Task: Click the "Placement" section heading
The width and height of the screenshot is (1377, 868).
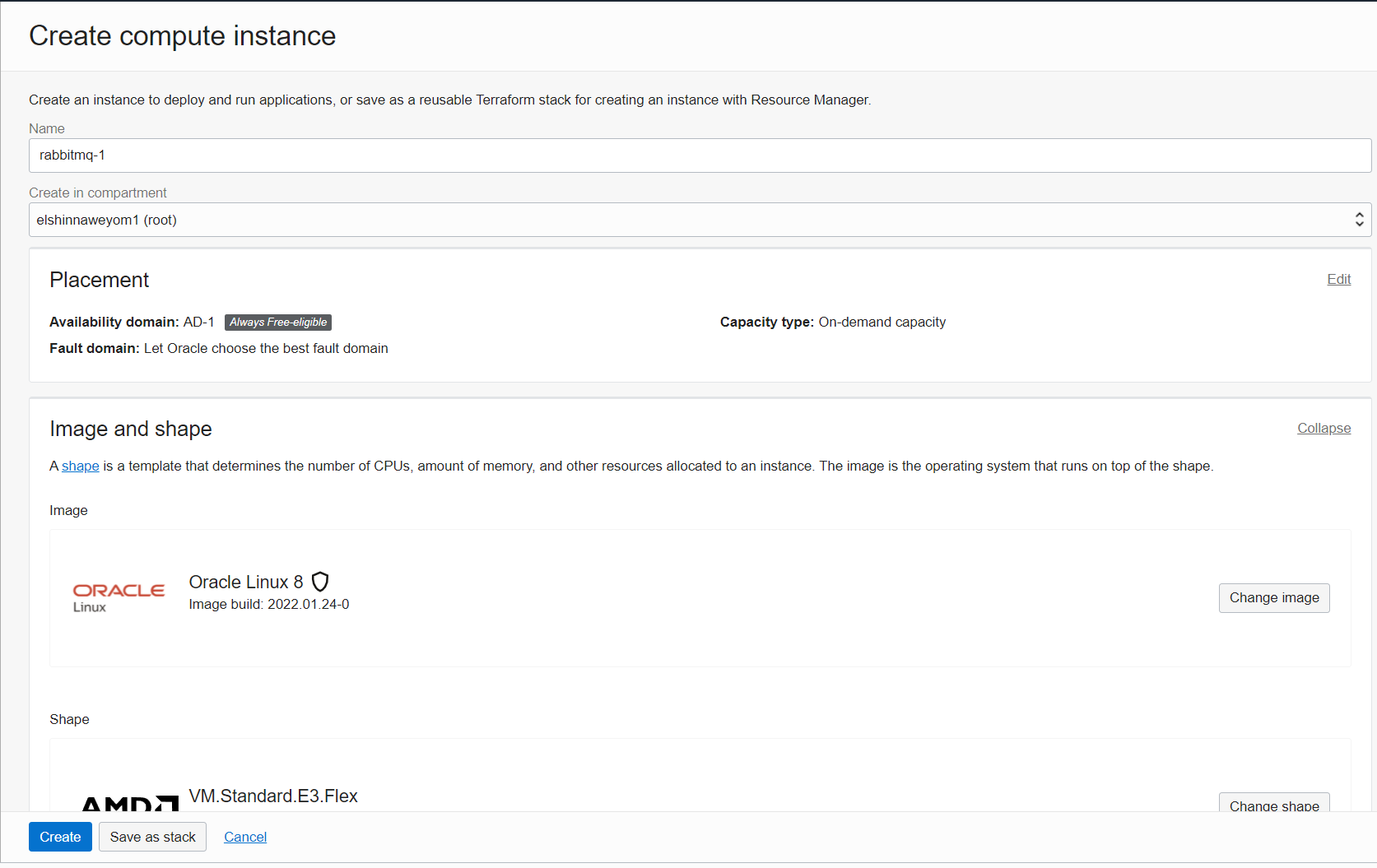Action: click(x=99, y=280)
